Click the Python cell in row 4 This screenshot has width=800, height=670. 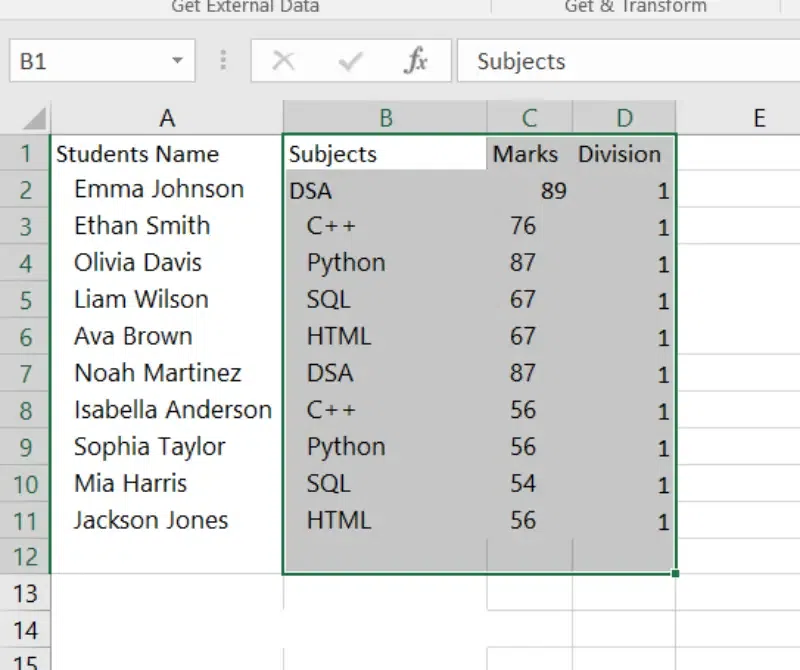pos(346,263)
